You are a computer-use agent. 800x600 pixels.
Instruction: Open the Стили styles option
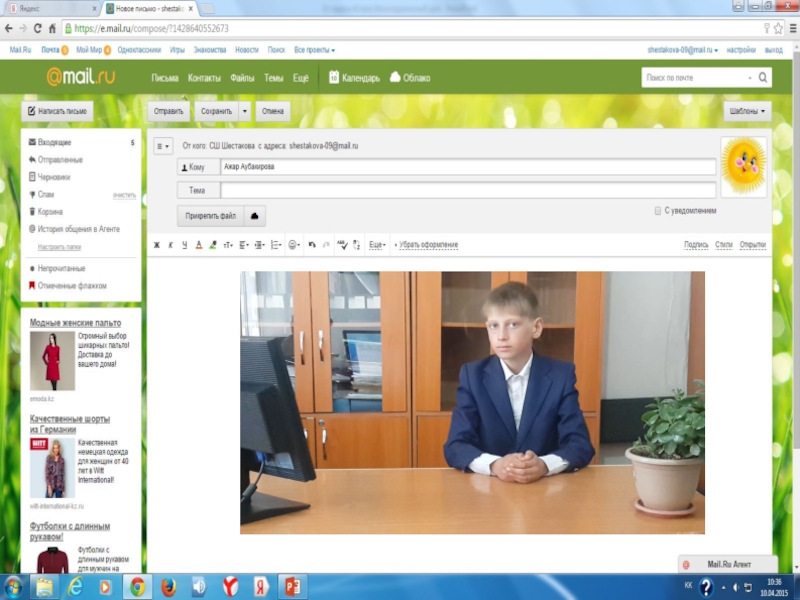723,245
